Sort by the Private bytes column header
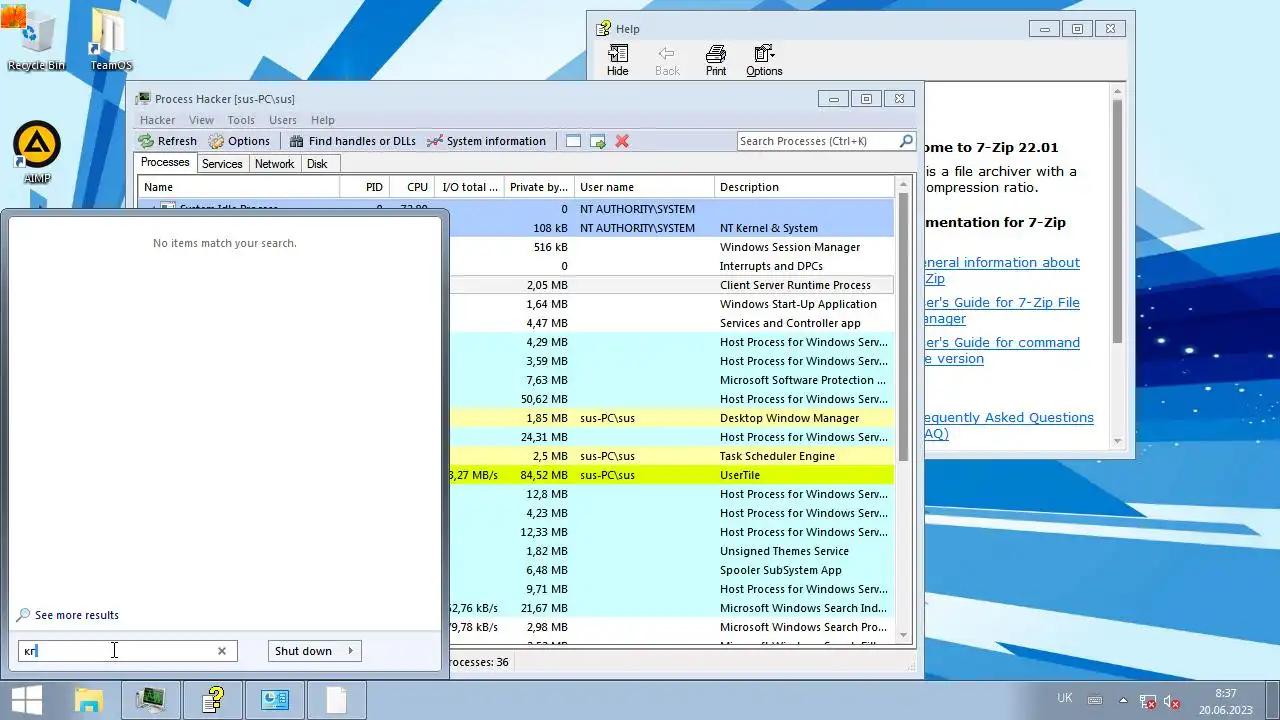This screenshot has height=720, width=1280. pyautogui.click(x=539, y=187)
